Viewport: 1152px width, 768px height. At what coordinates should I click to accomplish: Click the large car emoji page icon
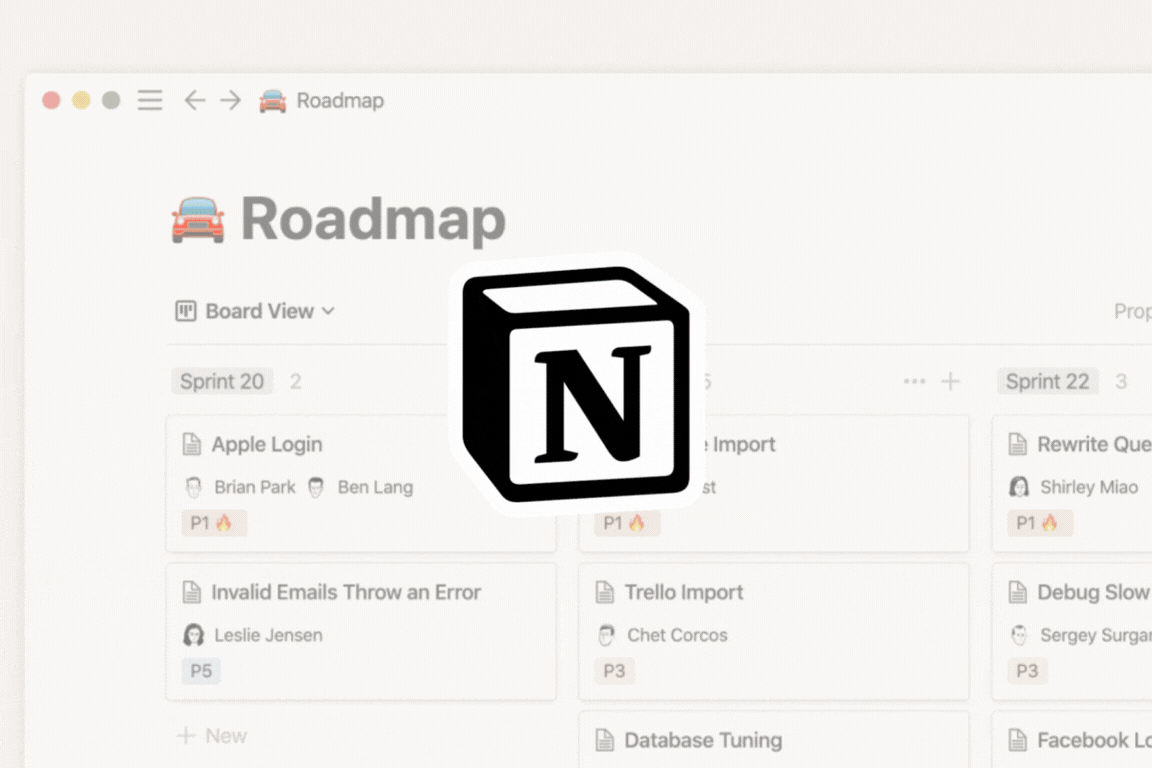(x=198, y=219)
